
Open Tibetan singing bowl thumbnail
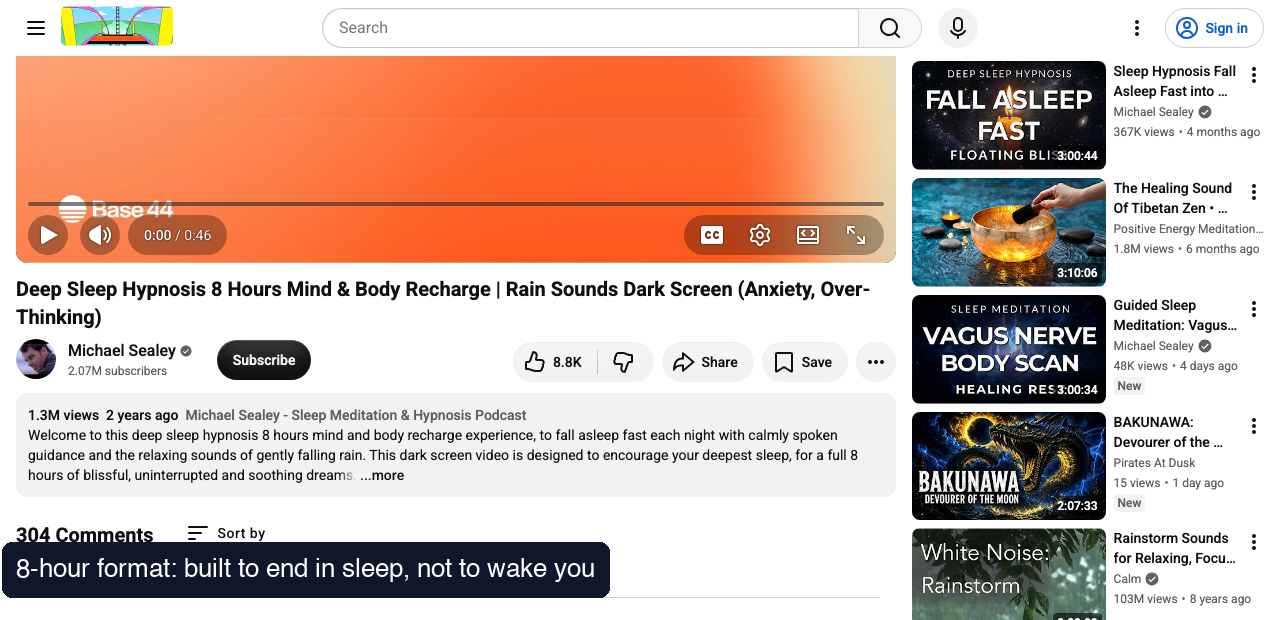tap(1009, 232)
